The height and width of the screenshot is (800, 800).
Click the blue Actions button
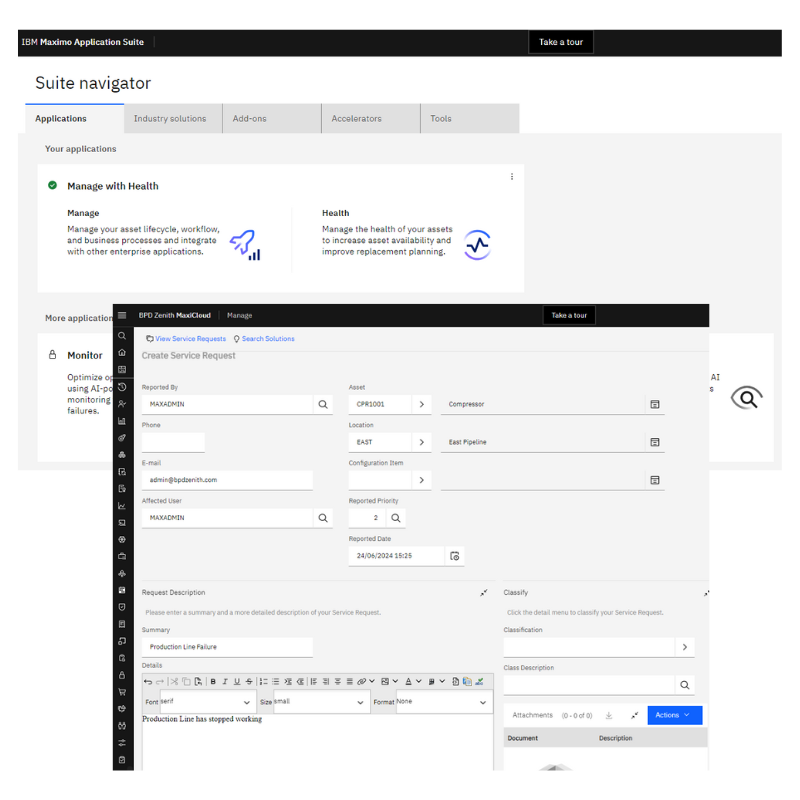coord(674,715)
